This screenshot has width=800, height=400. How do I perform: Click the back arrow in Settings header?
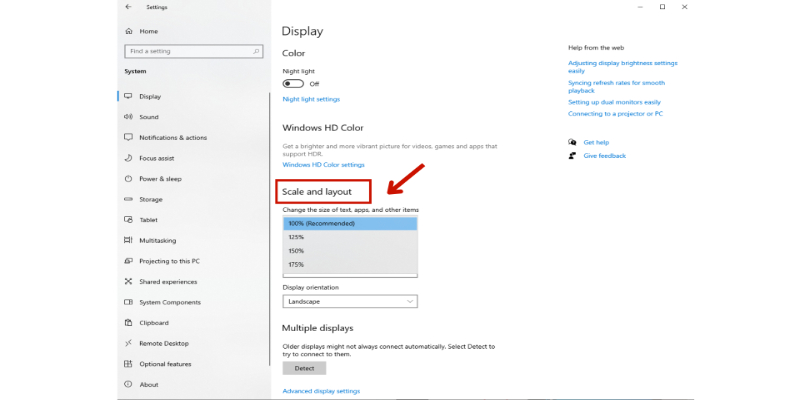coord(128,7)
